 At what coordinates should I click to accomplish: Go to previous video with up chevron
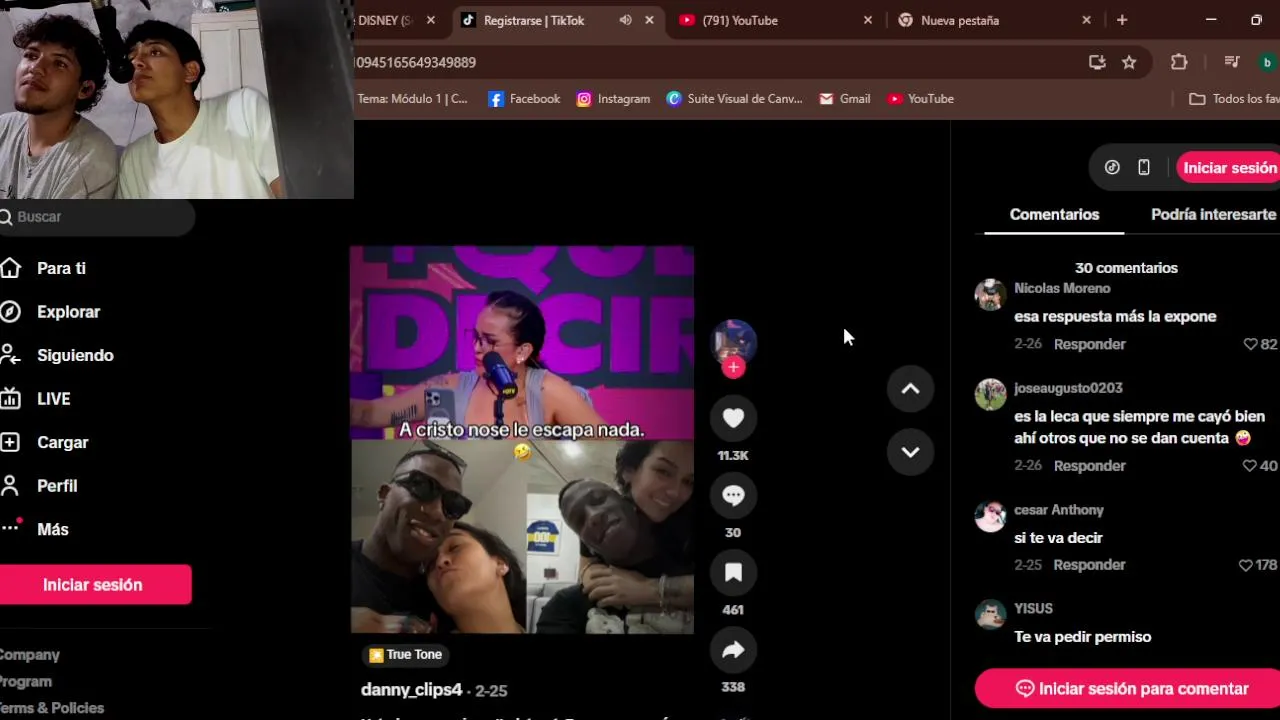click(x=910, y=389)
